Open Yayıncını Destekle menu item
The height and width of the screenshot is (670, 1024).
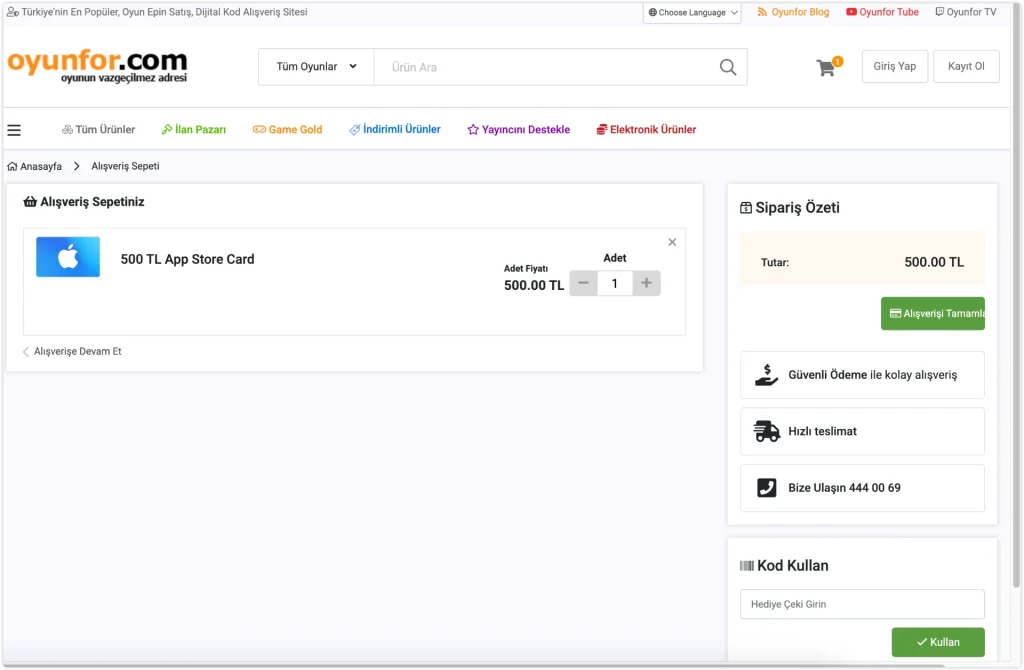point(519,129)
